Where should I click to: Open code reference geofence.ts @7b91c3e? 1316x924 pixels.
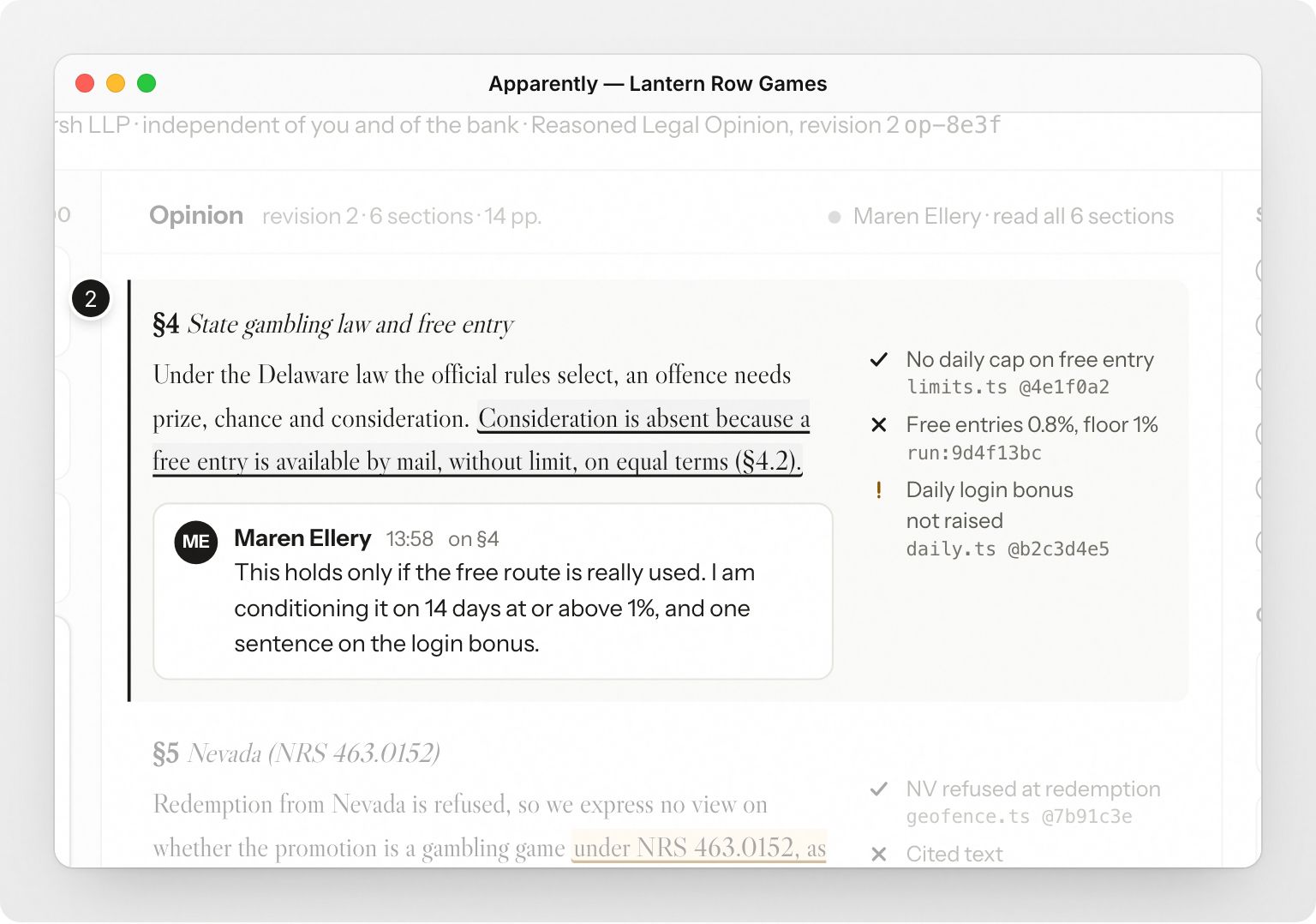(1020, 817)
